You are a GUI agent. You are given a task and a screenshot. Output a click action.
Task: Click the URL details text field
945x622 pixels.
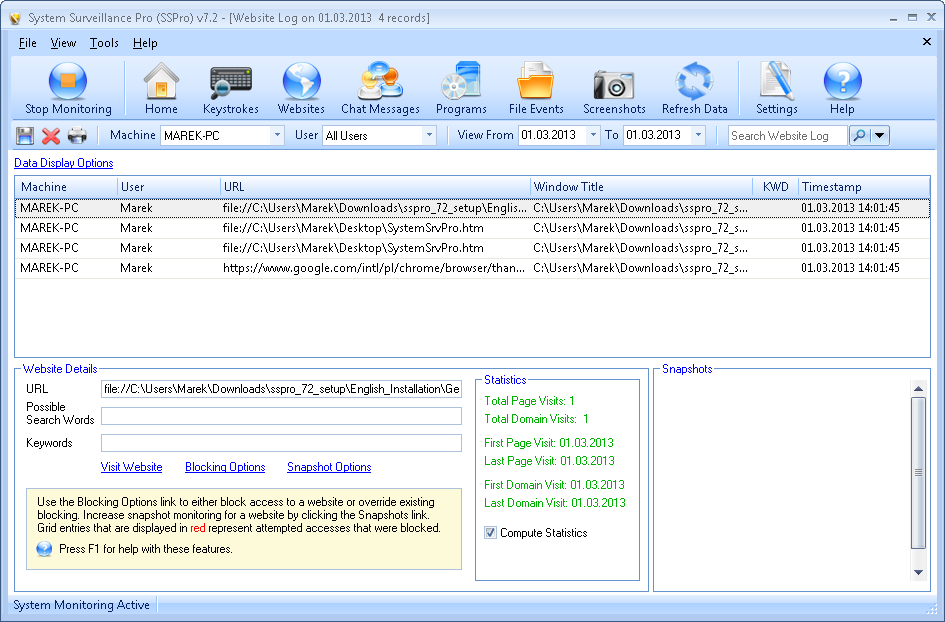click(281, 389)
